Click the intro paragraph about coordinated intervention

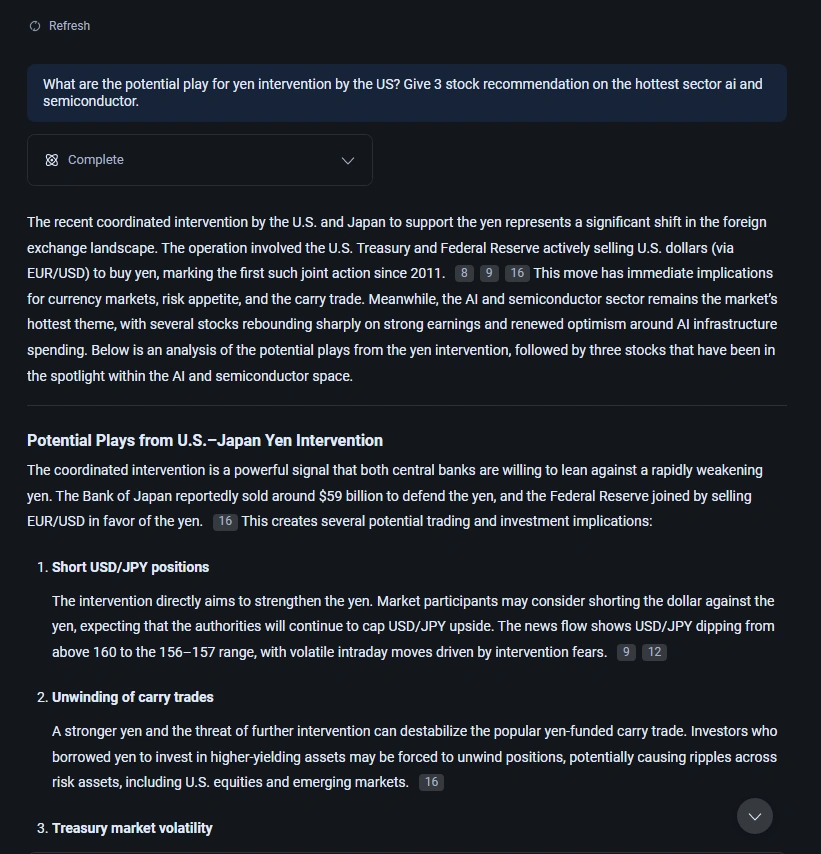[403, 299]
